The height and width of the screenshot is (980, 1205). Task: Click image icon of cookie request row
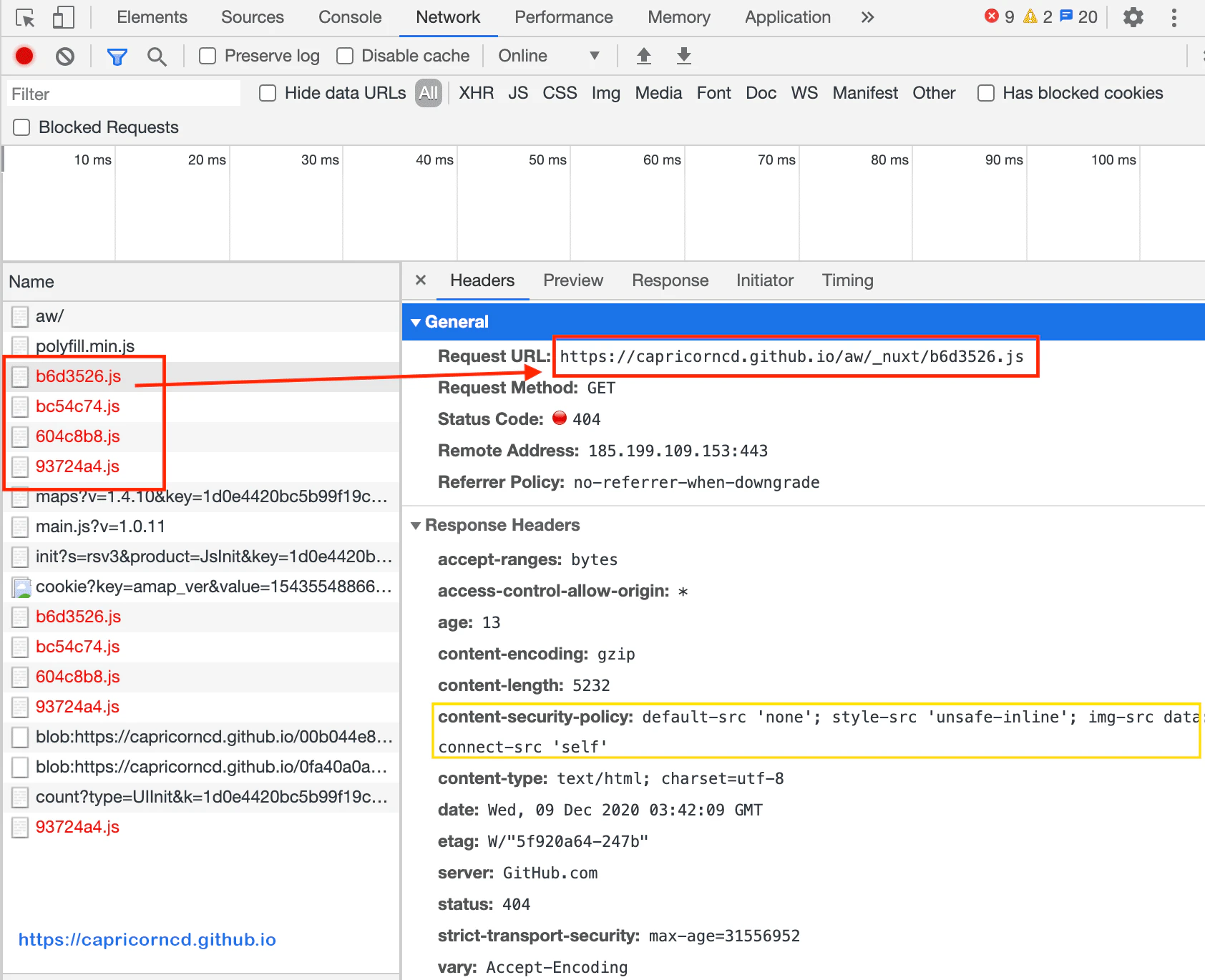coord(21,587)
